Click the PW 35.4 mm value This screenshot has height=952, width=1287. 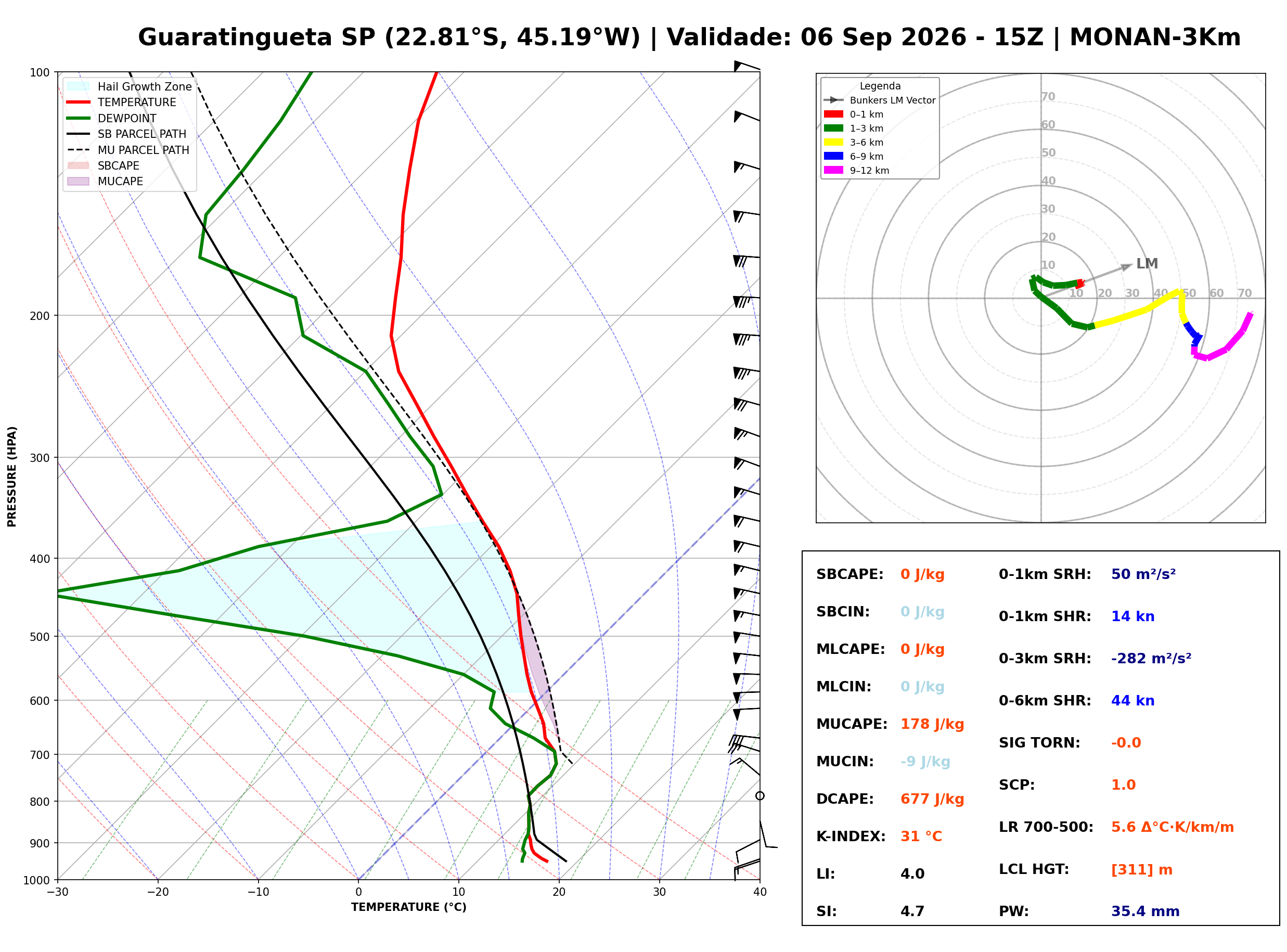1146,911
